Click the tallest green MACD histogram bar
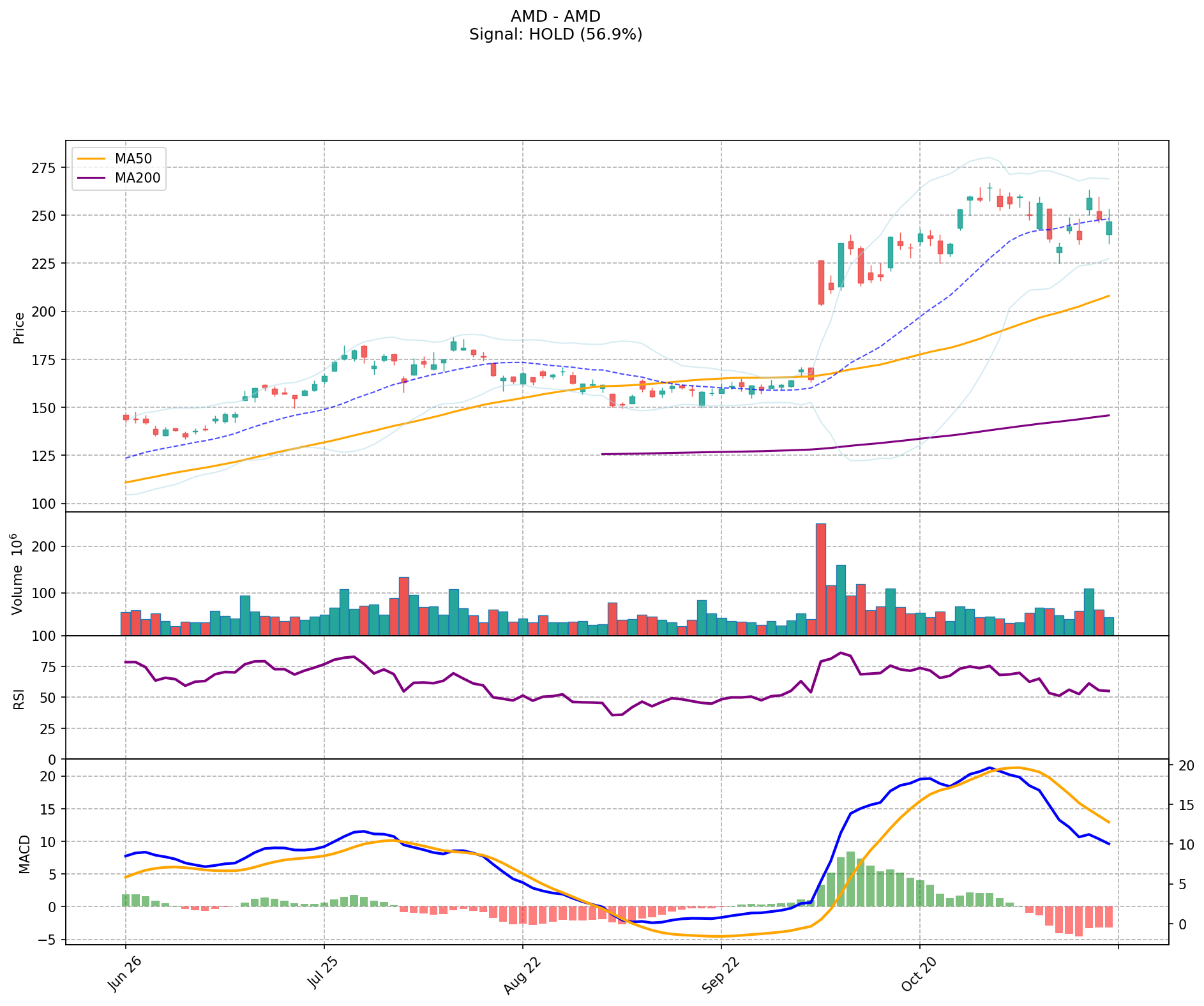The image size is (1204, 1006). point(850,878)
